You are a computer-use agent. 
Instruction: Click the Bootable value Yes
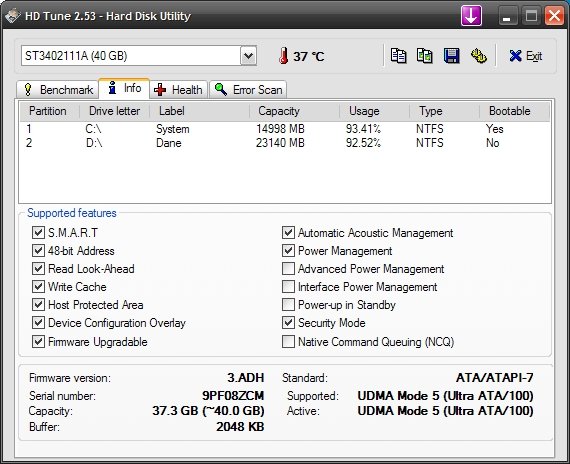coord(494,129)
